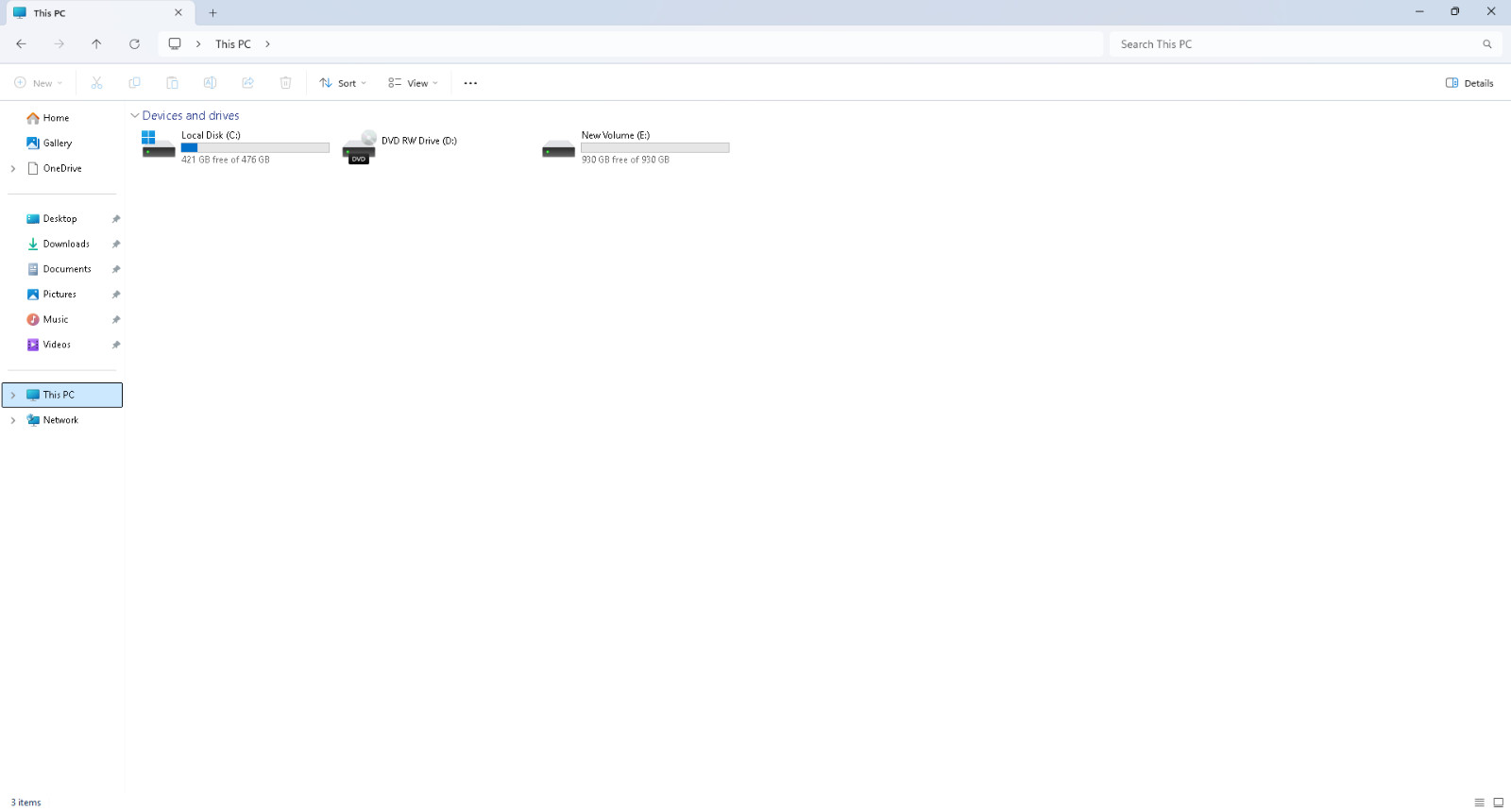Select the Local Disk (C:) drive icon
This screenshot has height=812, width=1511.
click(159, 144)
